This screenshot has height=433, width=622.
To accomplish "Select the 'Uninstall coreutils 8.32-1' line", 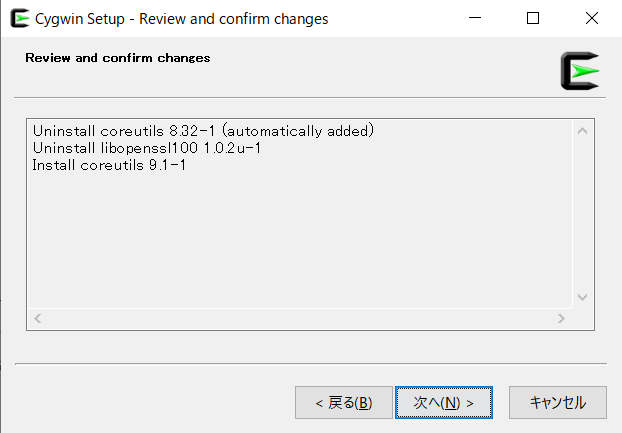I will point(202,131).
